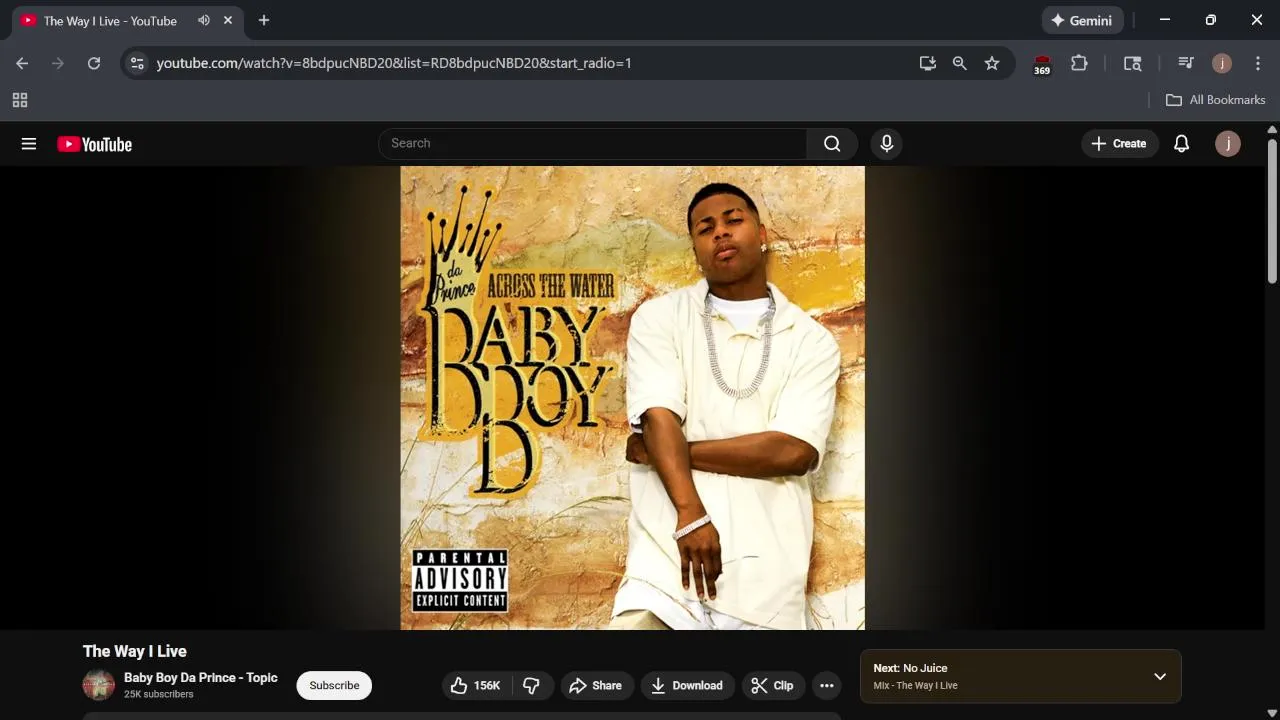Open the Chrome profile avatar

pyautogui.click(x=1222, y=63)
